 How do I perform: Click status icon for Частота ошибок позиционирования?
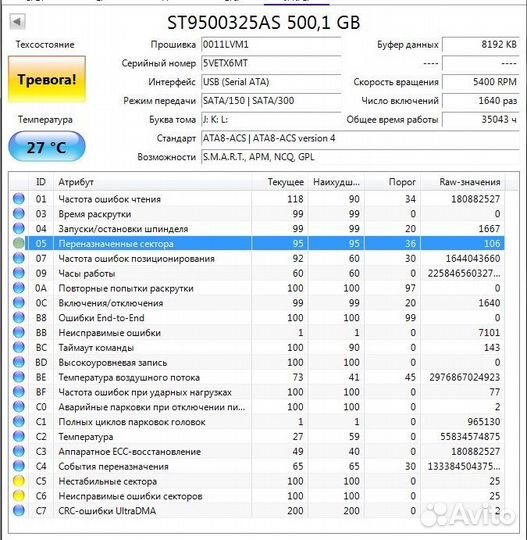pyautogui.click(x=19, y=258)
